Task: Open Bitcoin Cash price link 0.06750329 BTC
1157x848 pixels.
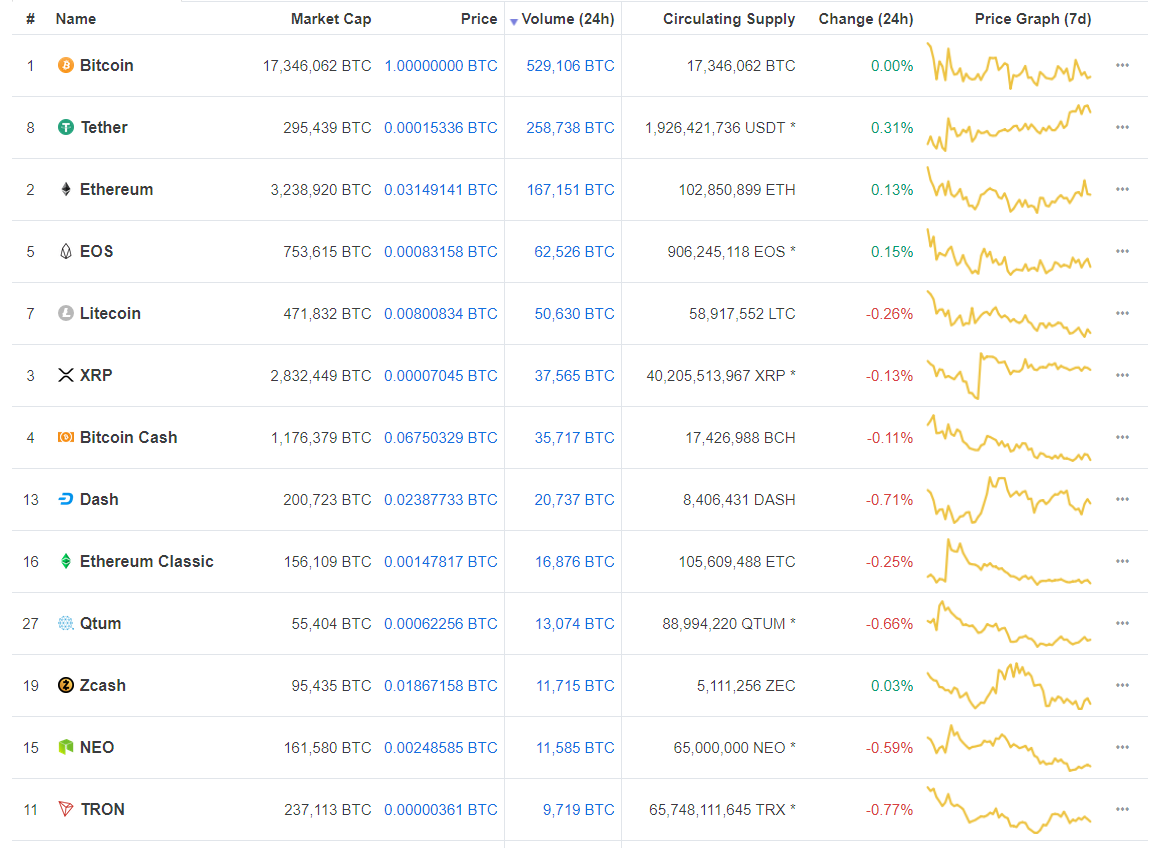Action: click(440, 438)
